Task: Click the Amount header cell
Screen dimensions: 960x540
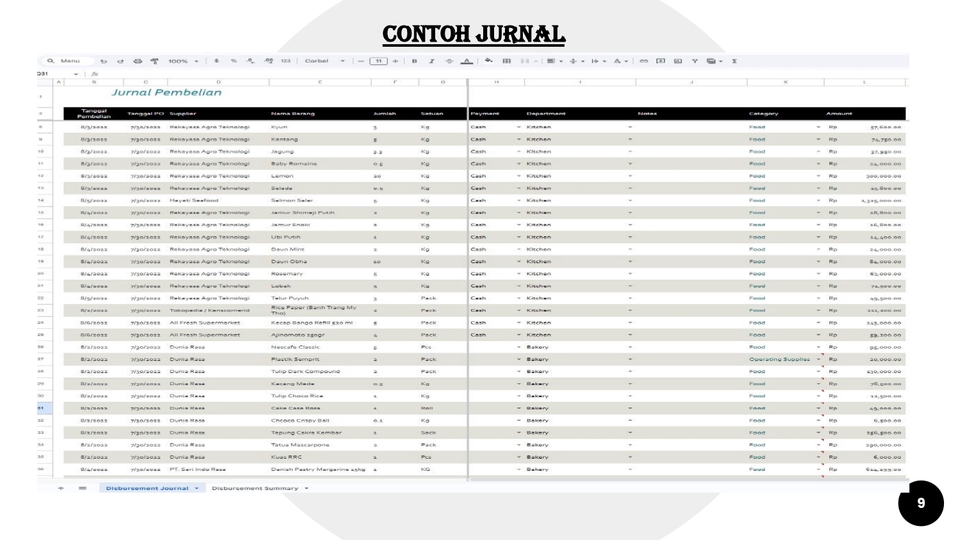Action: [864, 114]
